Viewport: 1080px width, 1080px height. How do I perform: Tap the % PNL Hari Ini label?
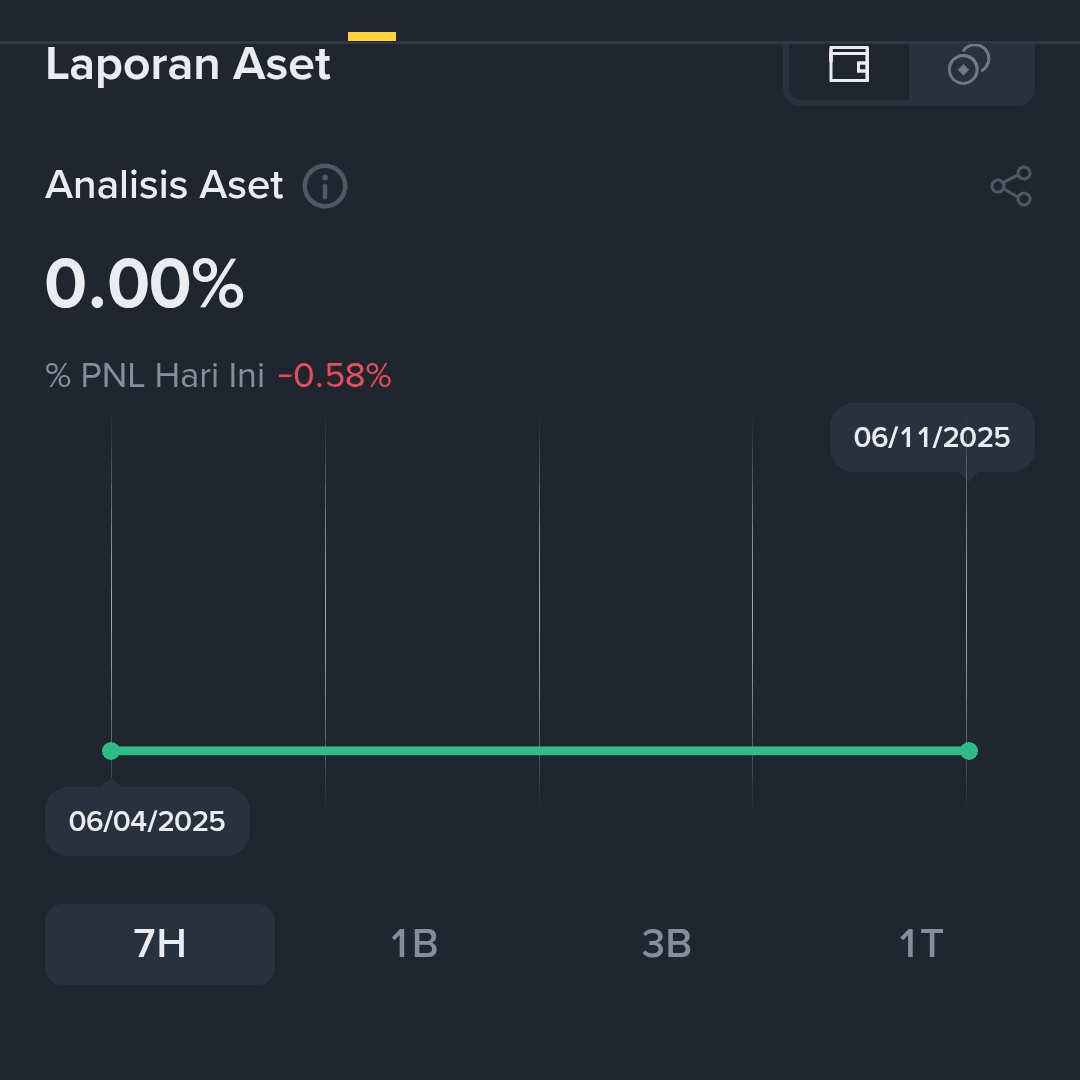155,376
